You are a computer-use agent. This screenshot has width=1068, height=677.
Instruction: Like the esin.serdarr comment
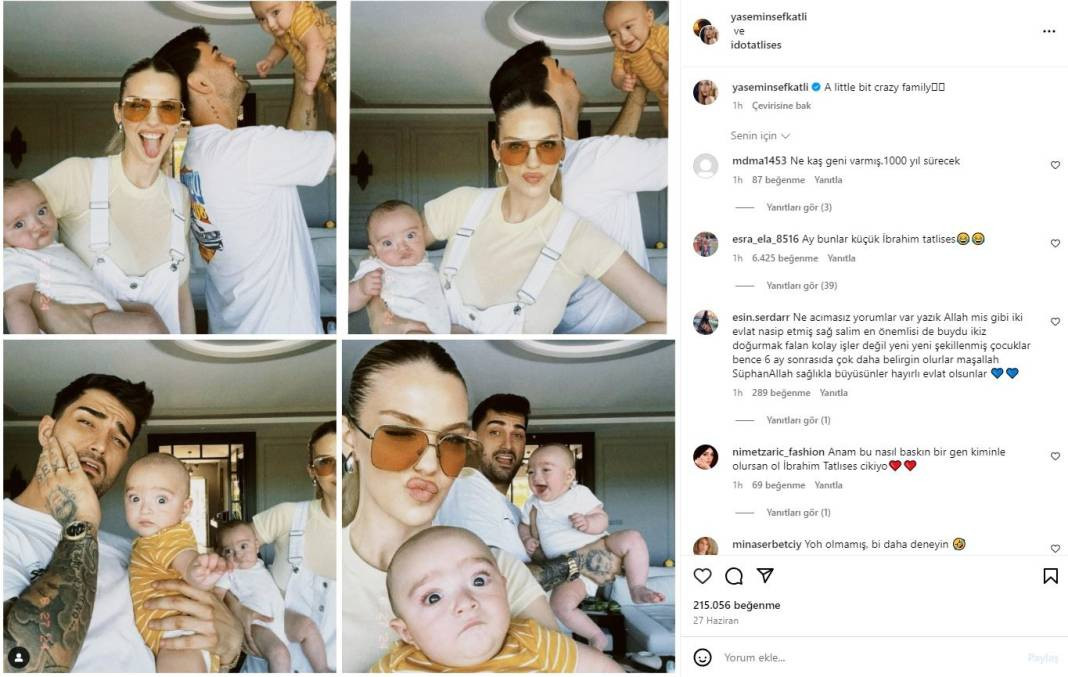1055,321
